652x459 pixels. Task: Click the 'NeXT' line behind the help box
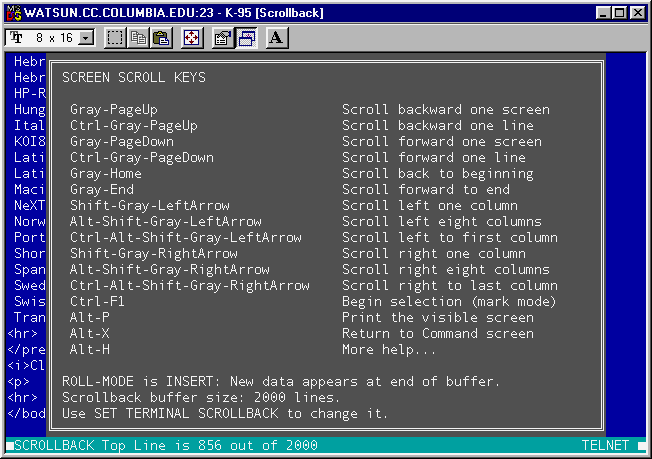tap(30, 206)
